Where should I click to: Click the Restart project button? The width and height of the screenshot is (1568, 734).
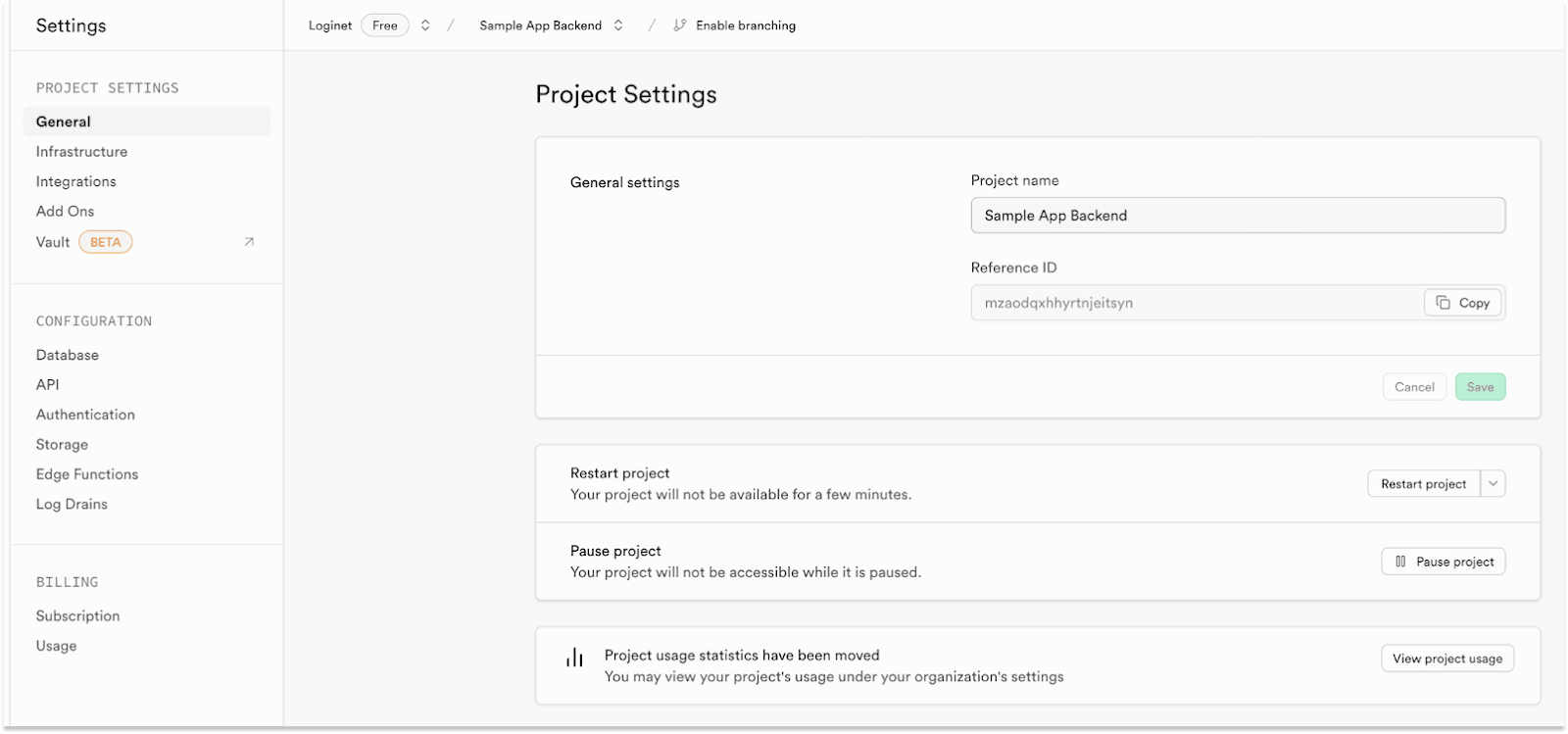point(1424,484)
